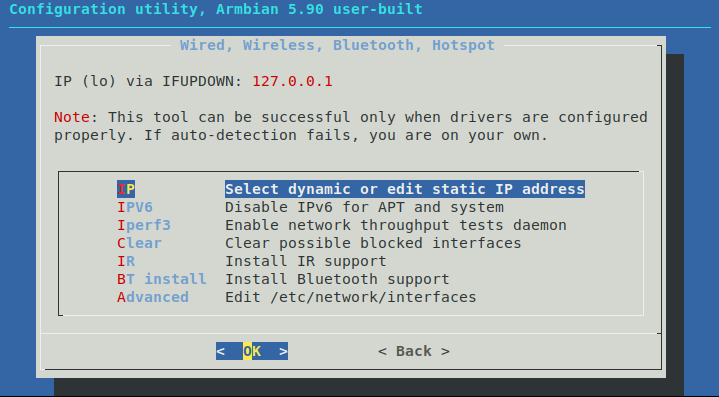Click 'Install Bluetooth support' description
The height and width of the screenshot is (397, 719).
click(337, 279)
